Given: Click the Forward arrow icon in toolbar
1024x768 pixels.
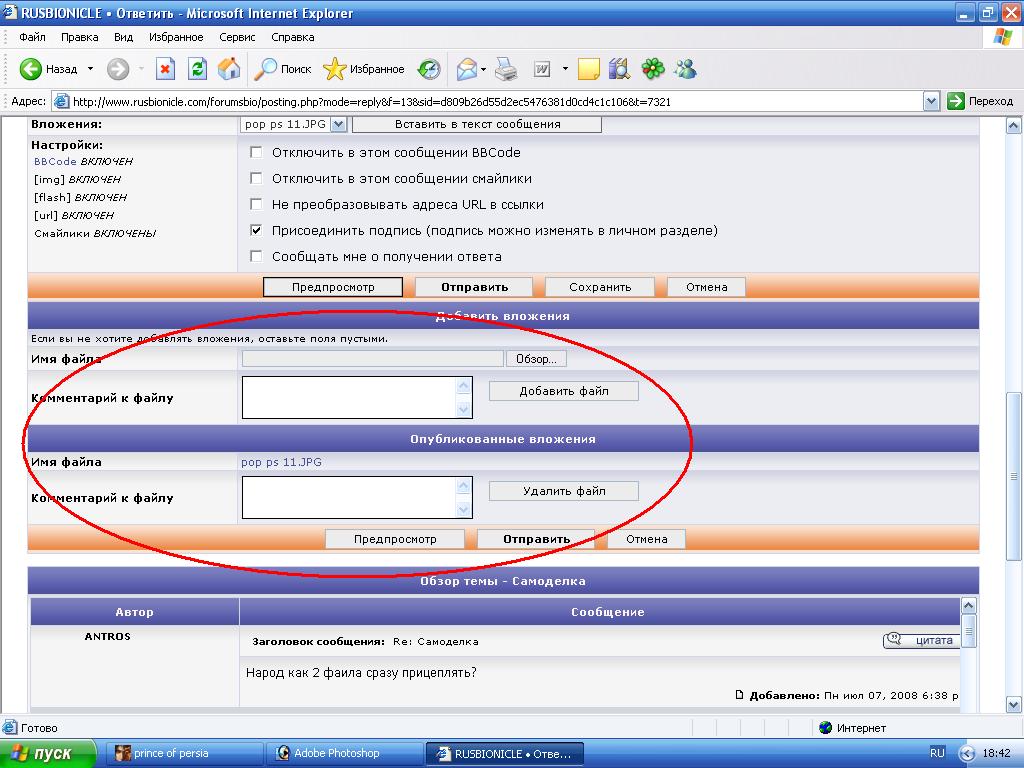Looking at the screenshot, I should pos(118,69).
